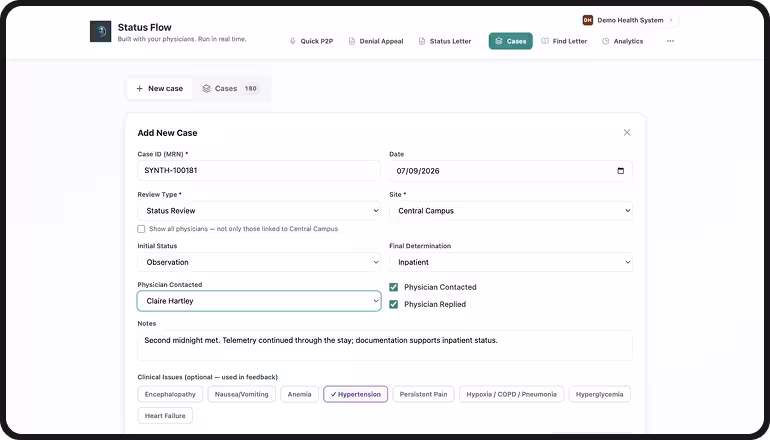Click the Date input field text

pos(418,171)
